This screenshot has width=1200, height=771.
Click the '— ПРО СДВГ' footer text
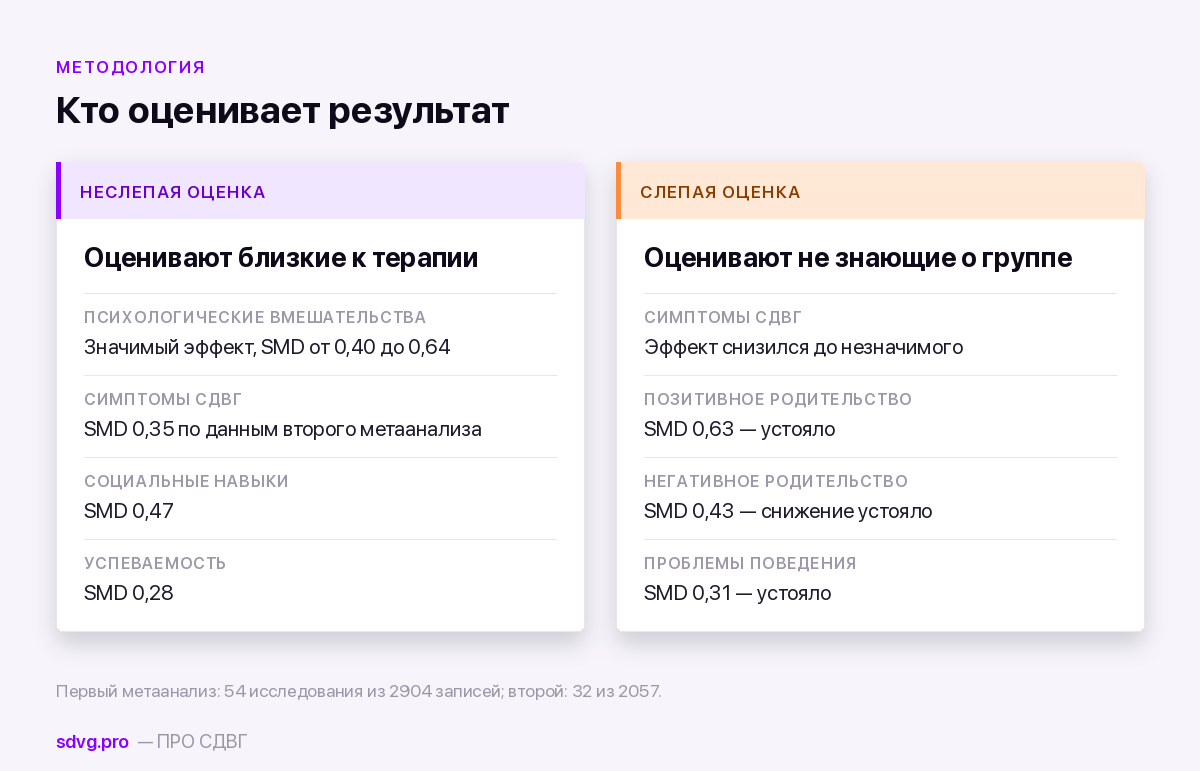click(x=192, y=742)
